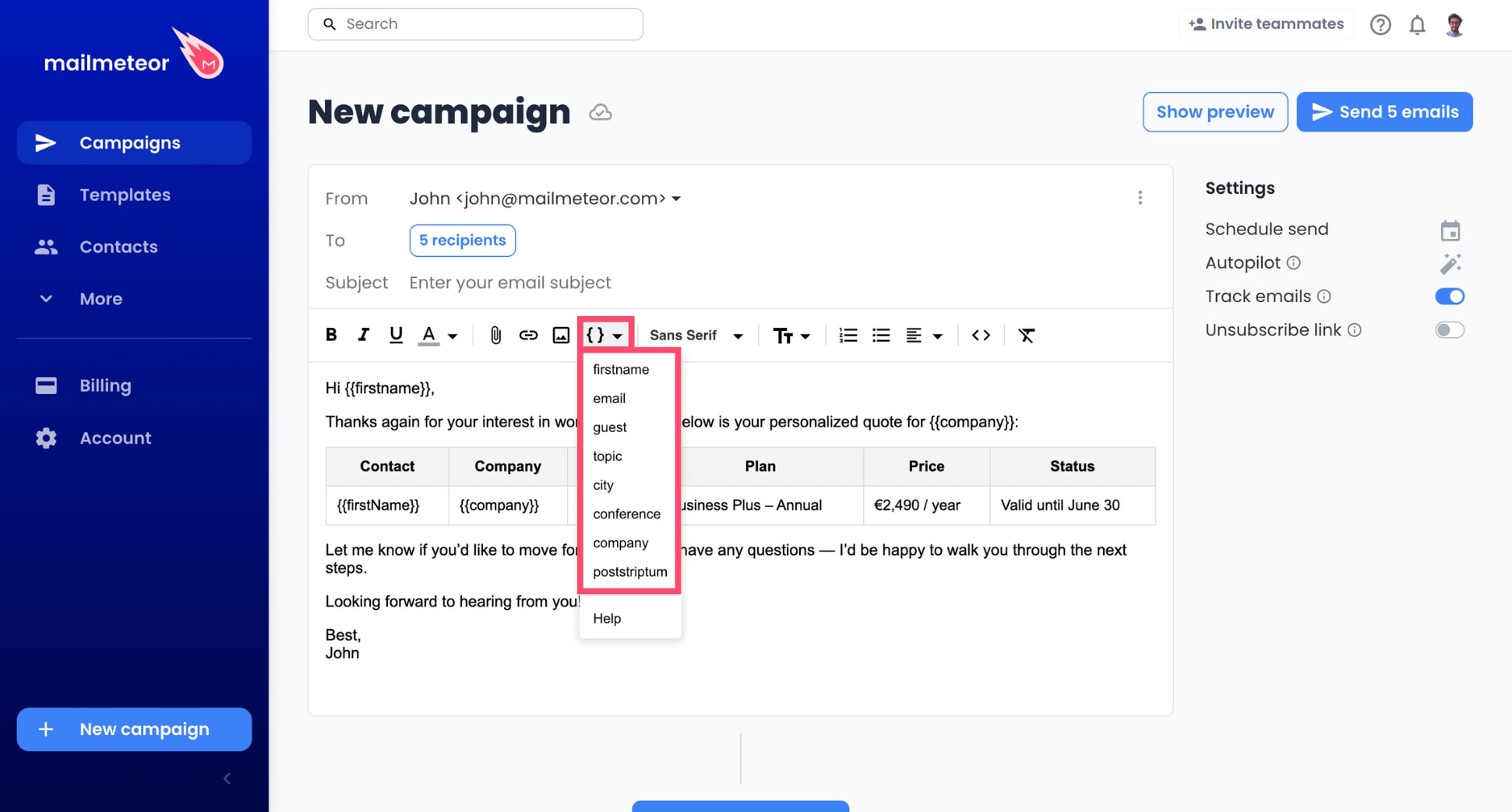The width and height of the screenshot is (1512, 812).
Task: Click the curly braces variables button
Action: (605, 335)
